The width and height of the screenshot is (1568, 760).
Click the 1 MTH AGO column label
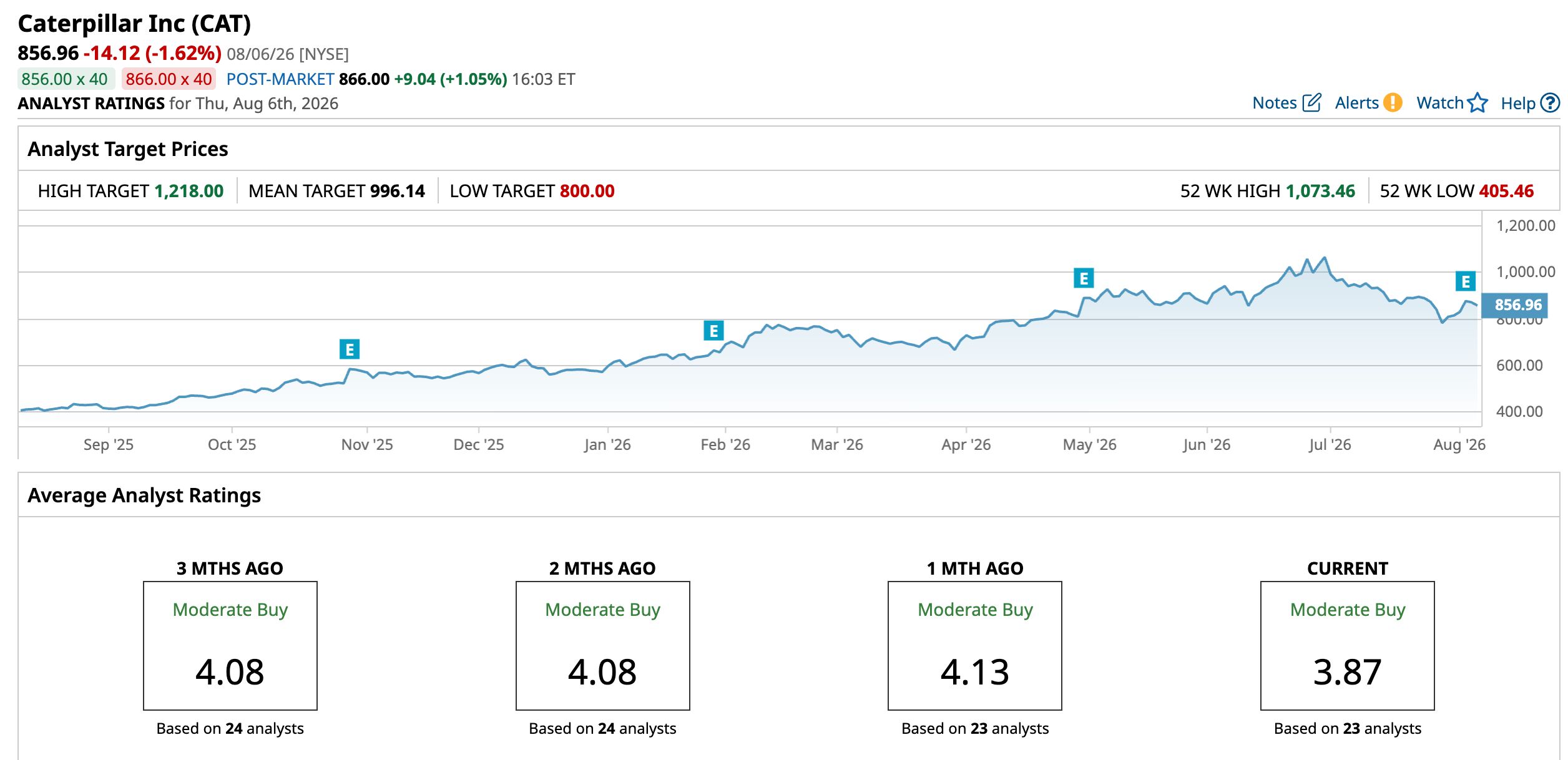(x=975, y=568)
